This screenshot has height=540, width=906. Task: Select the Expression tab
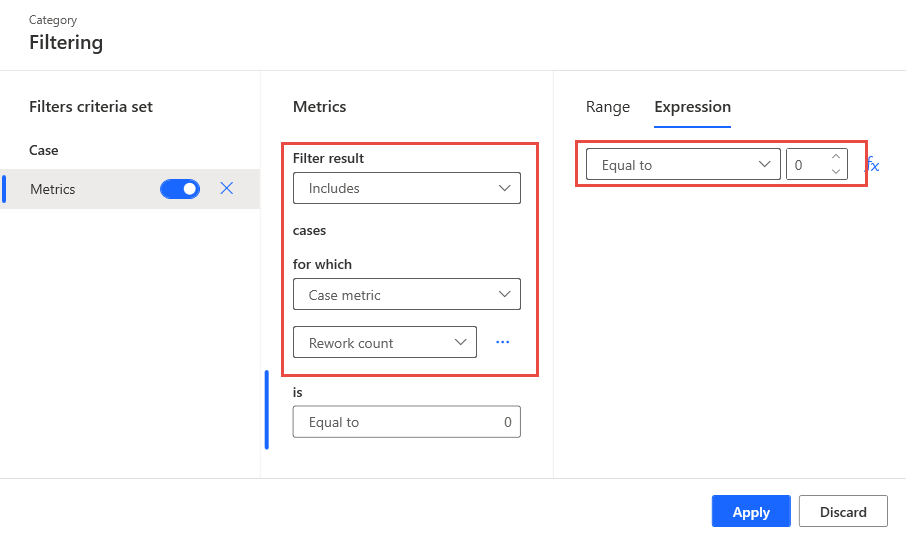tap(692, 107)
